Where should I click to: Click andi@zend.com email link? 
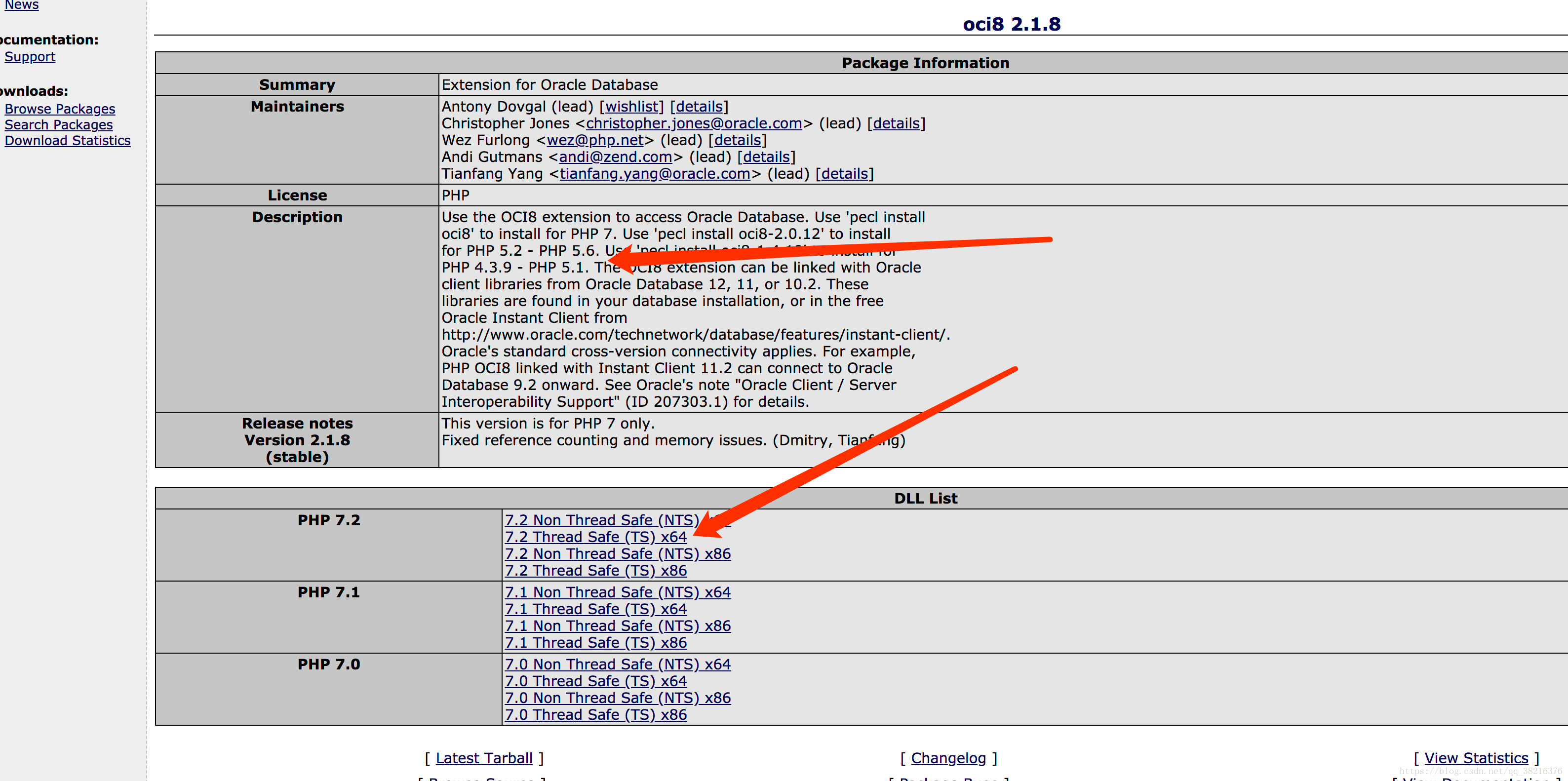[x=615, y=157]
